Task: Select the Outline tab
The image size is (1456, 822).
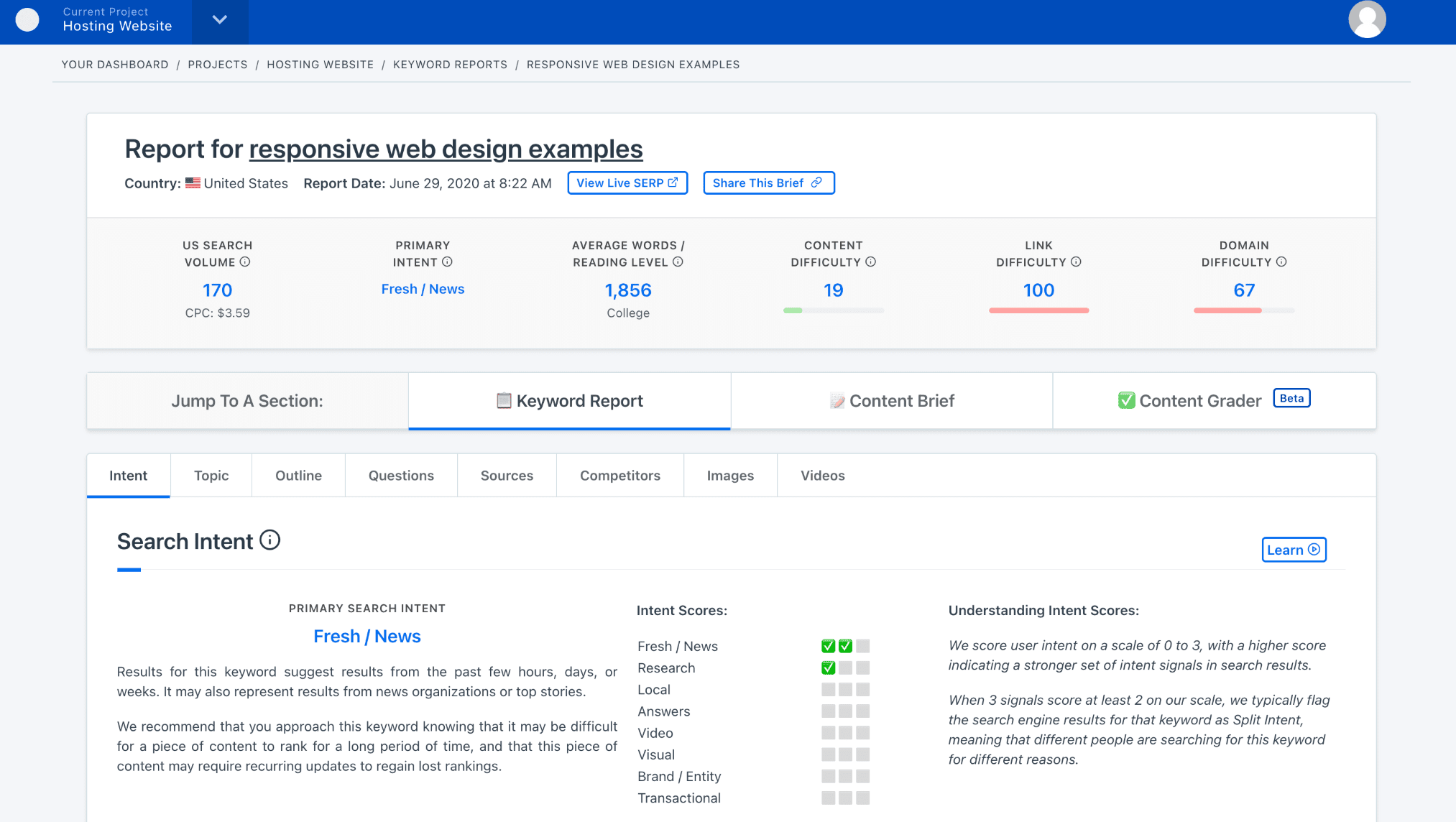Action: click(298, 476)
